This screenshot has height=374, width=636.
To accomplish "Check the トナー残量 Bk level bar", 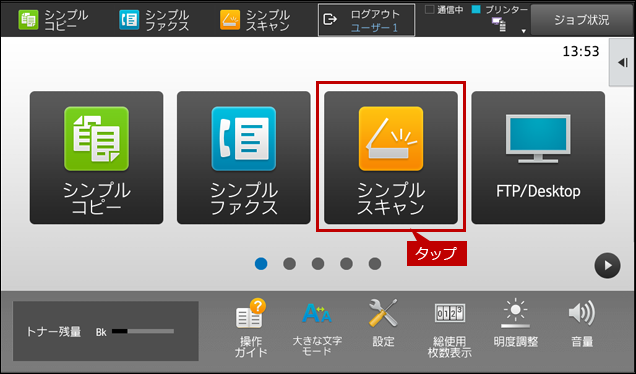I will [143, 331].
